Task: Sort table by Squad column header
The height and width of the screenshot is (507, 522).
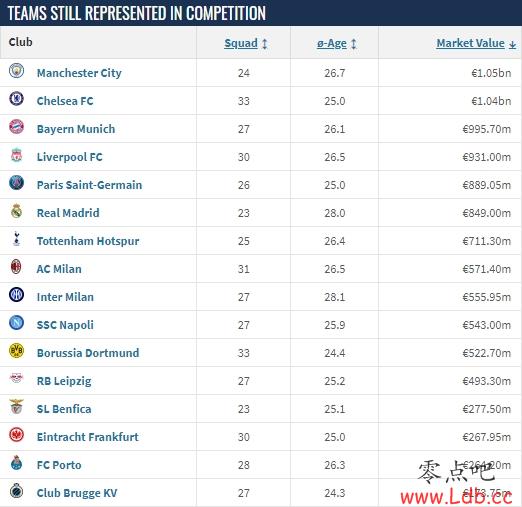Action: click(x=241, y=43)
